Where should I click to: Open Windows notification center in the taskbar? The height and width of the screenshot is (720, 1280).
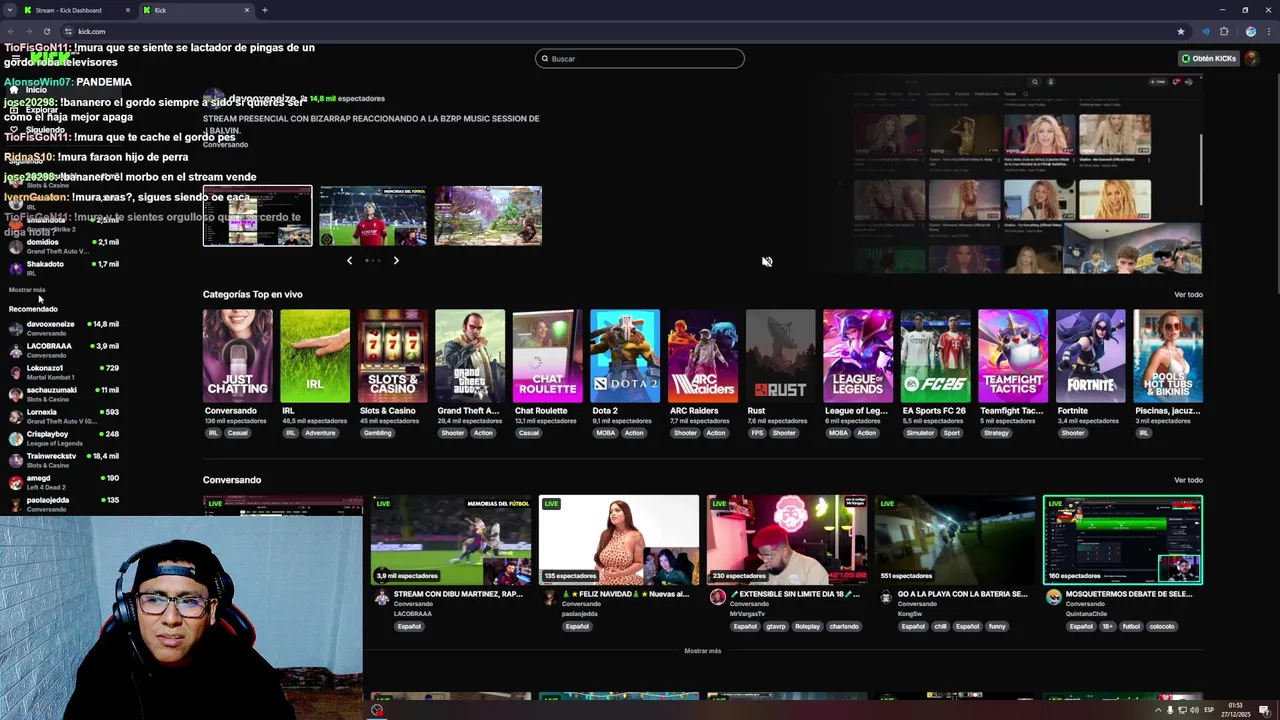[x=1264, y=711]
